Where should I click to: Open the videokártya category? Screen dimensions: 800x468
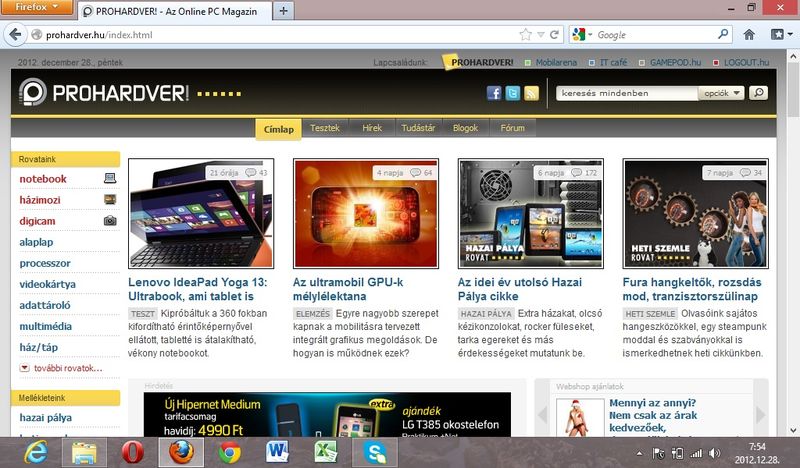(47, 284)
